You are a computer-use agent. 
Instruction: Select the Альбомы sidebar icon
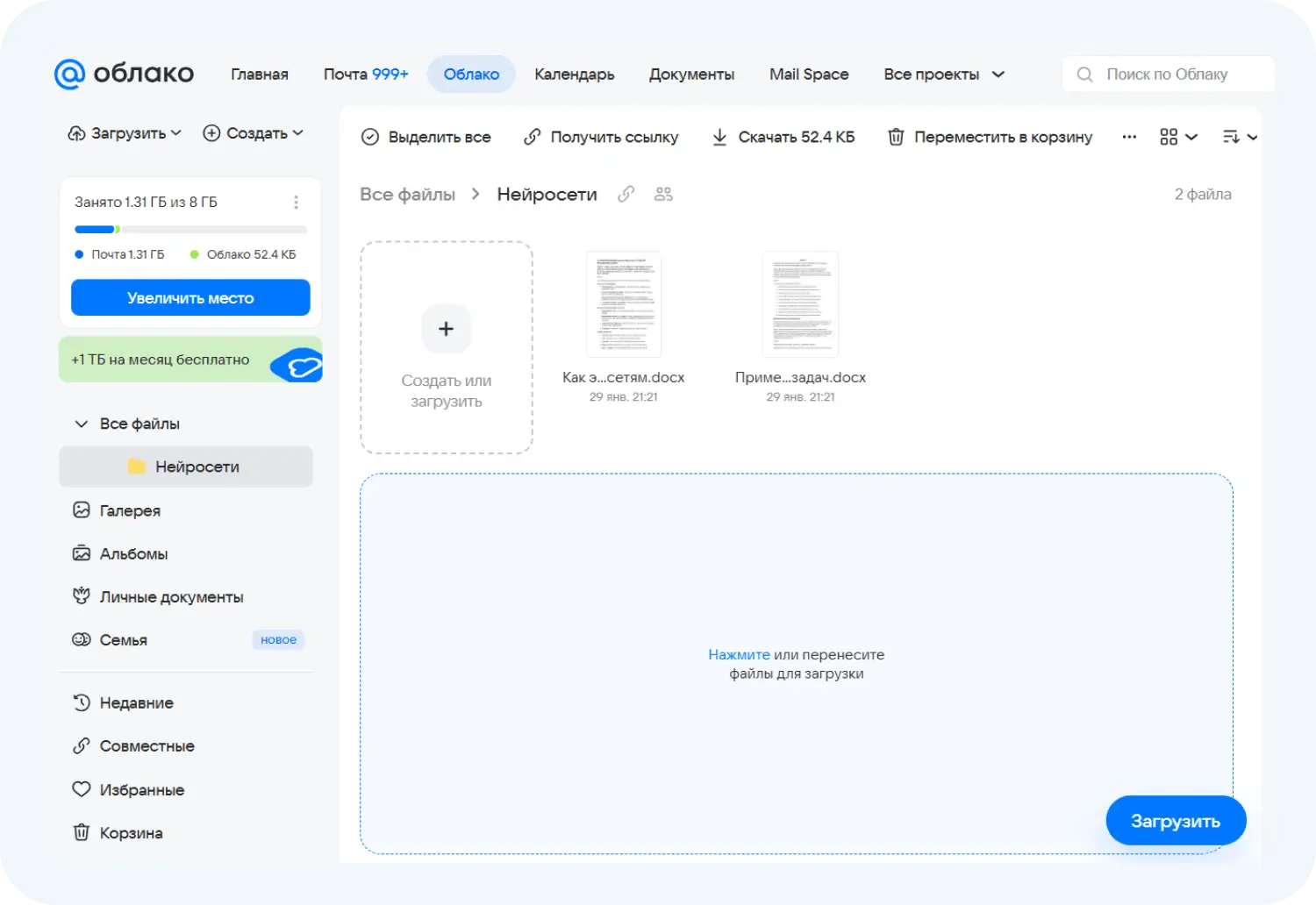81,552
